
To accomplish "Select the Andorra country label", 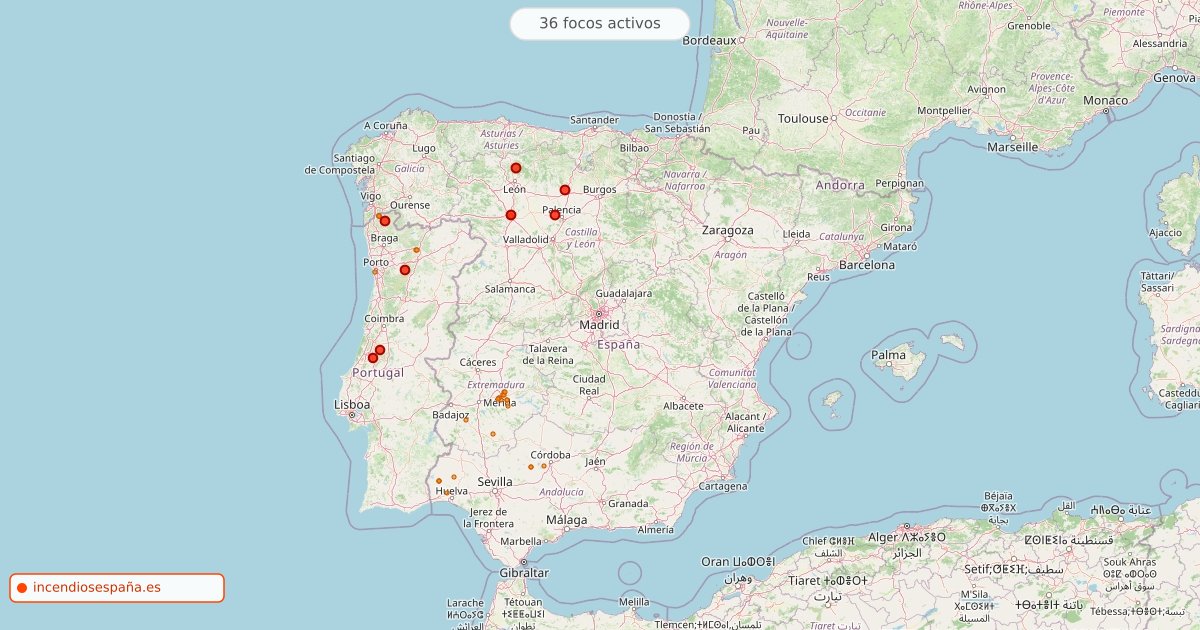I will point(840,185).
